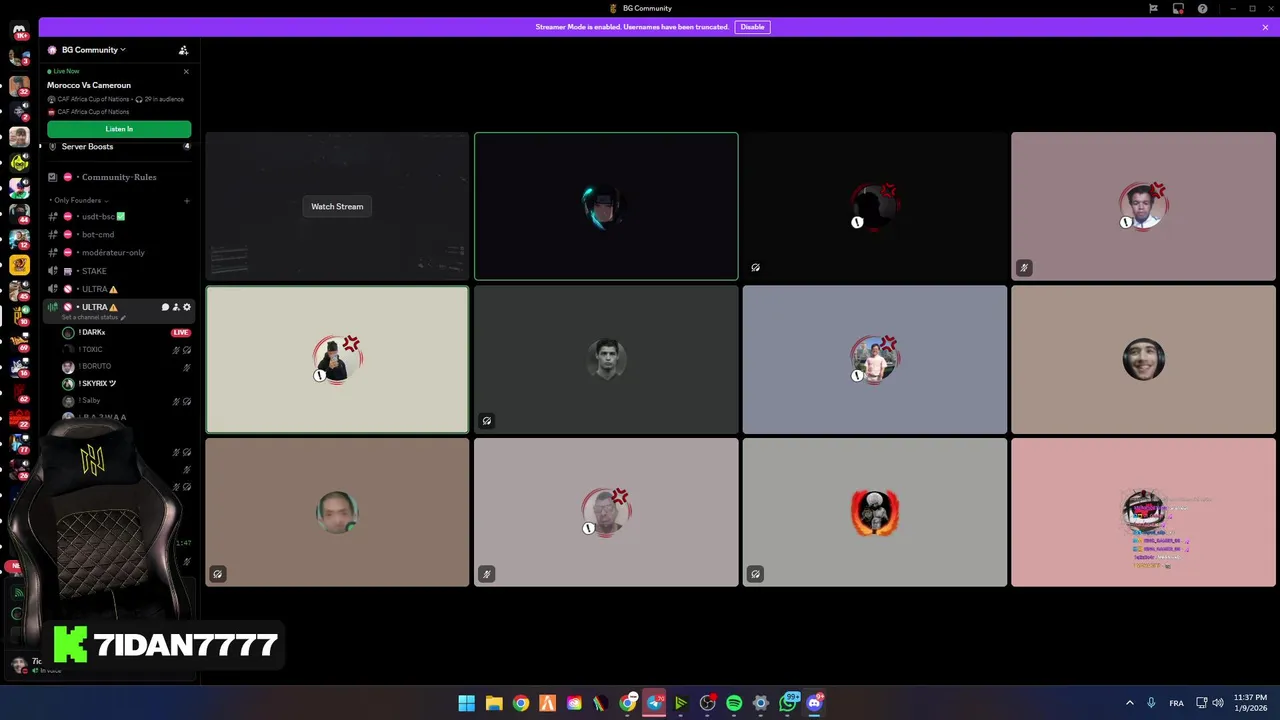Open settings gear of active ULTRA channel
Image resolution: width=1280 pixels, height=720 pixels.
click(x=187, y=307)
